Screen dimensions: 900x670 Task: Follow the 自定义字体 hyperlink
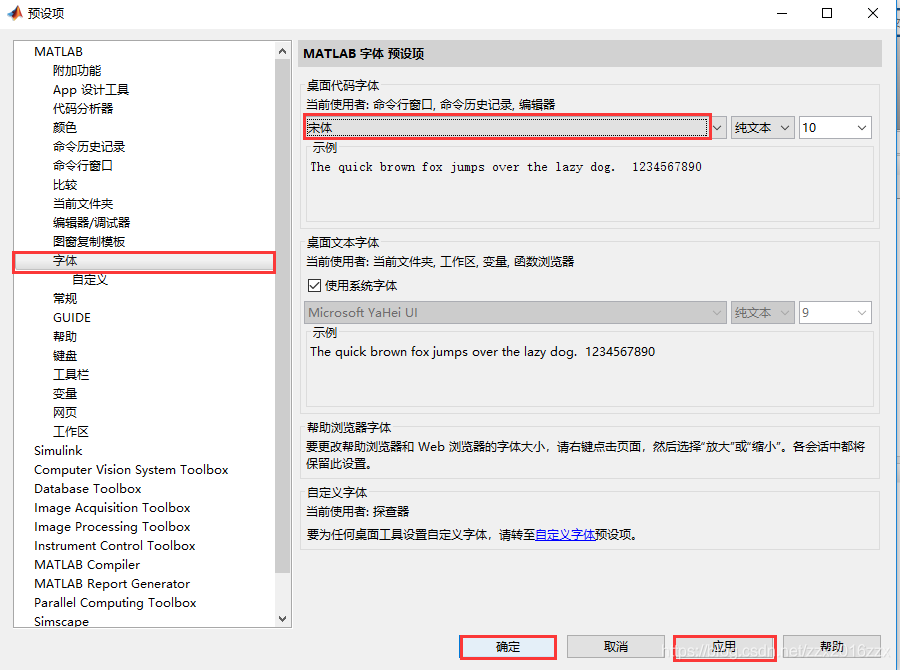click(x=565, y=535)
